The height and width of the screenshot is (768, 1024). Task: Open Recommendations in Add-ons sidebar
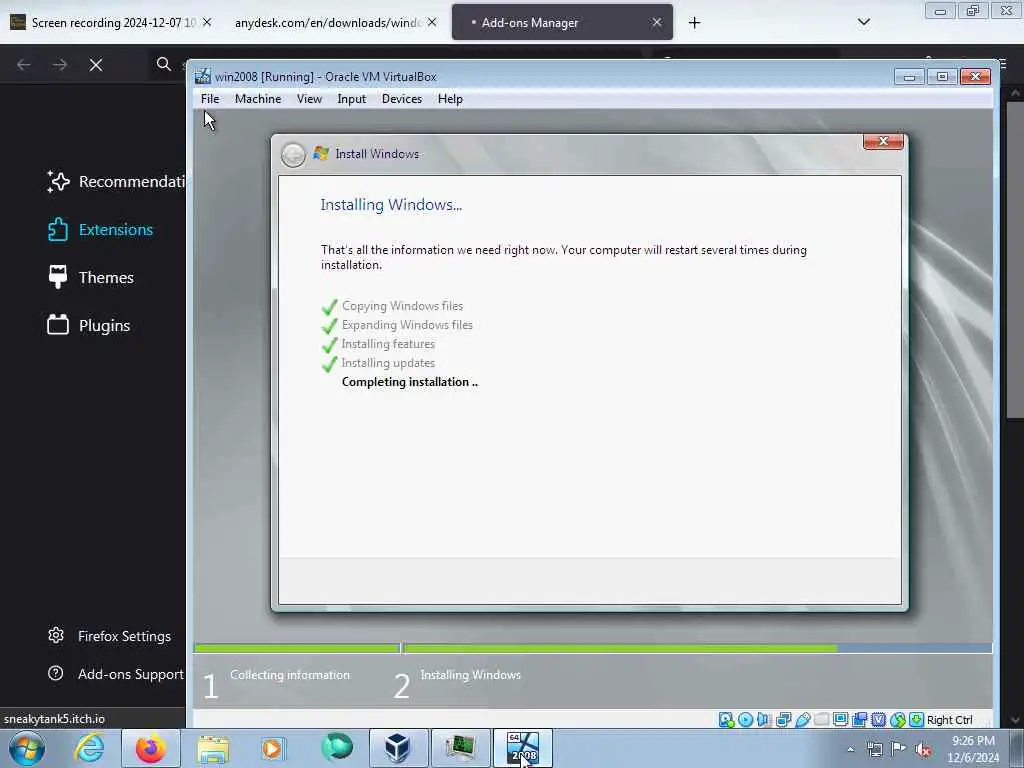pos(116,182)
